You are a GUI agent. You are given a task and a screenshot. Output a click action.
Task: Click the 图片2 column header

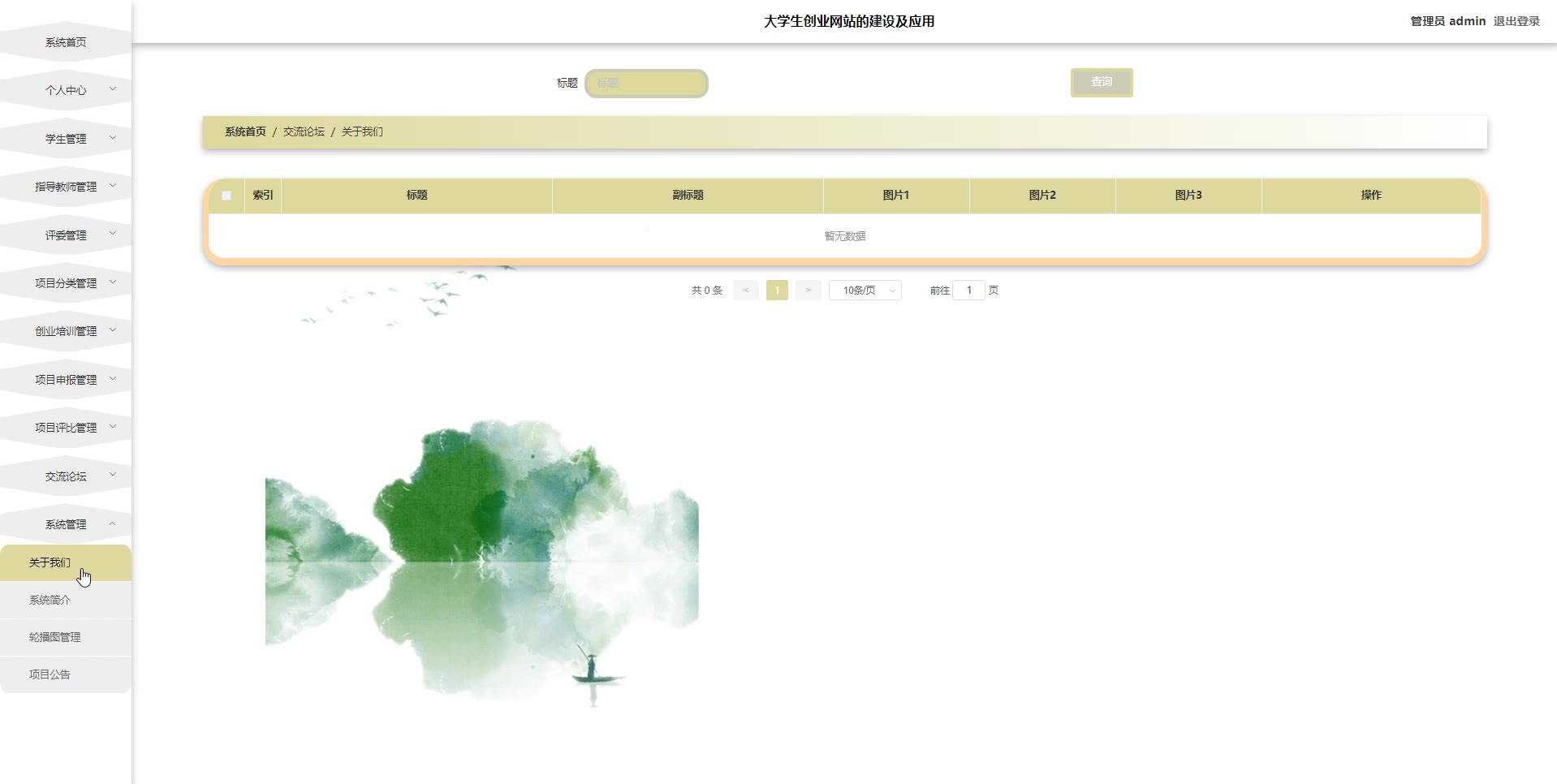(1042, 195)
